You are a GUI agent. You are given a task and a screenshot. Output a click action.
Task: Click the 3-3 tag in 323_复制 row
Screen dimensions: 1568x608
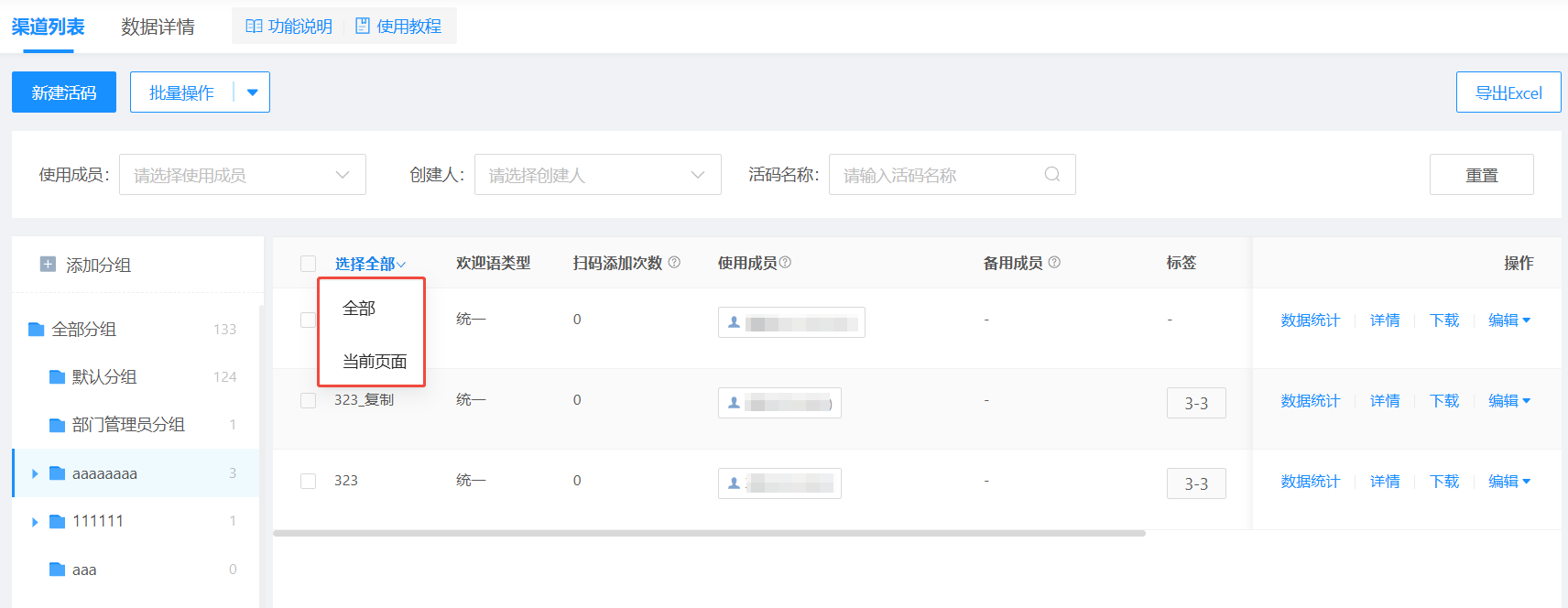(x=1196, y=403)
